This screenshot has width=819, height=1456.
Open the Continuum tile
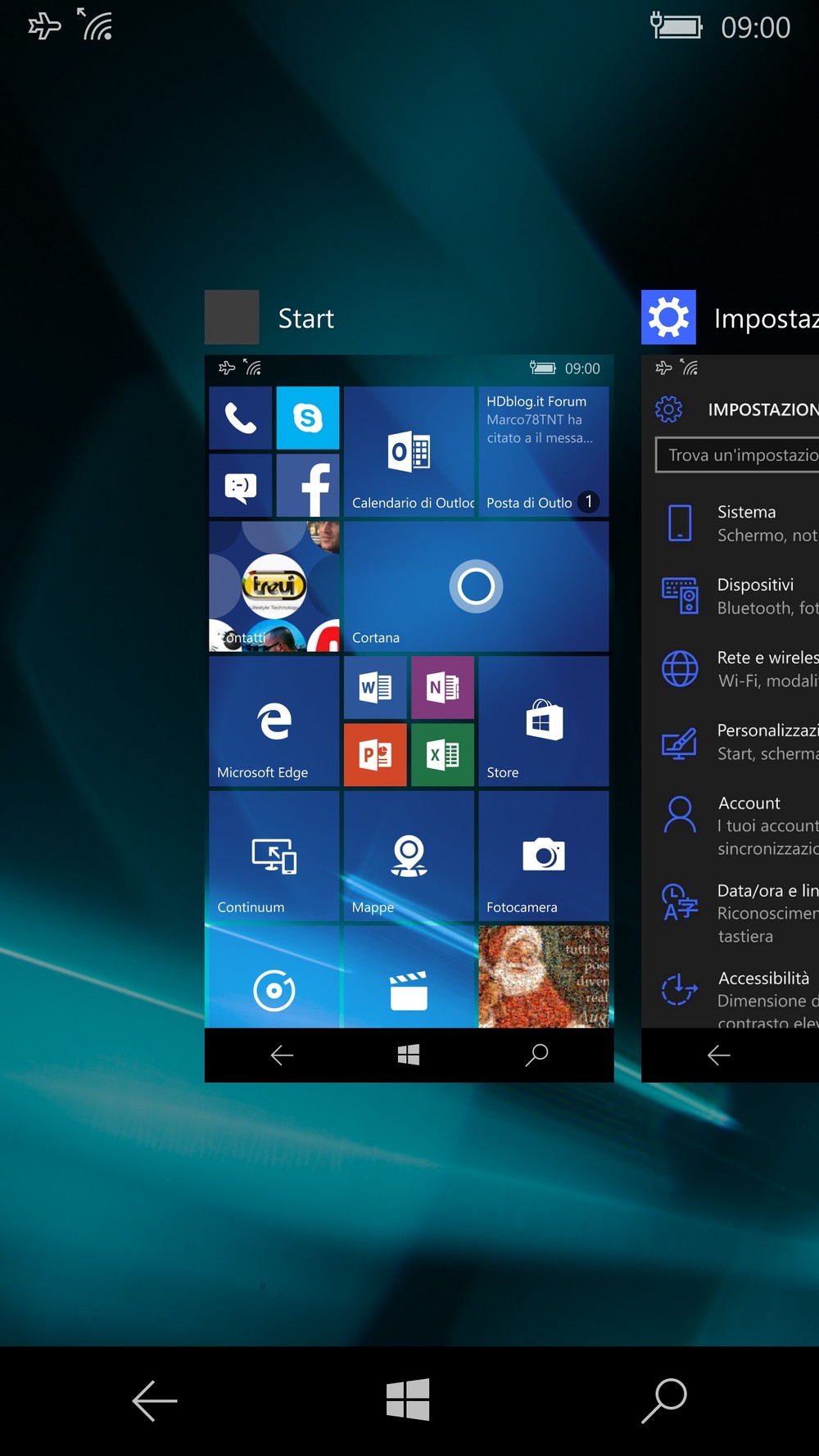coord(274,856)
